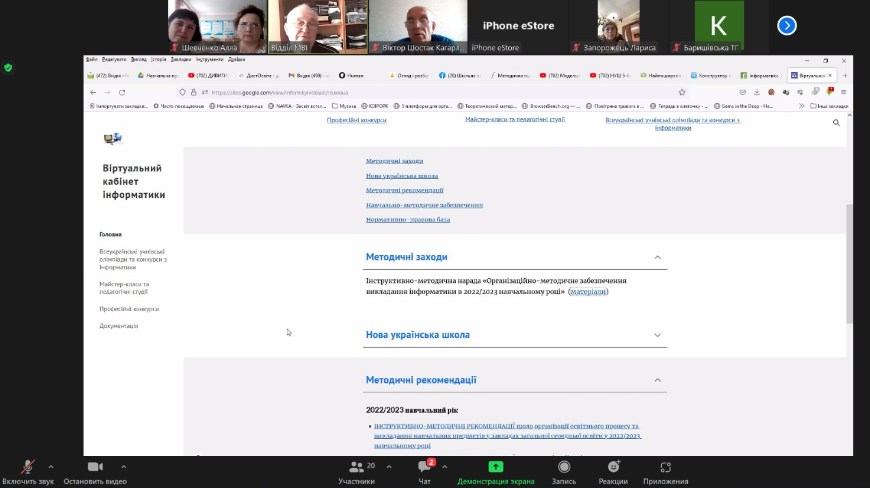Open Документація sidebar item
The height and width of the screenshot is (488, 870).
click(119, 326)
